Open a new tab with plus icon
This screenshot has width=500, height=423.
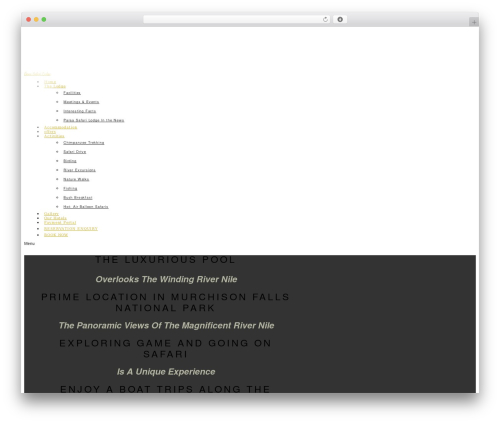474,22
